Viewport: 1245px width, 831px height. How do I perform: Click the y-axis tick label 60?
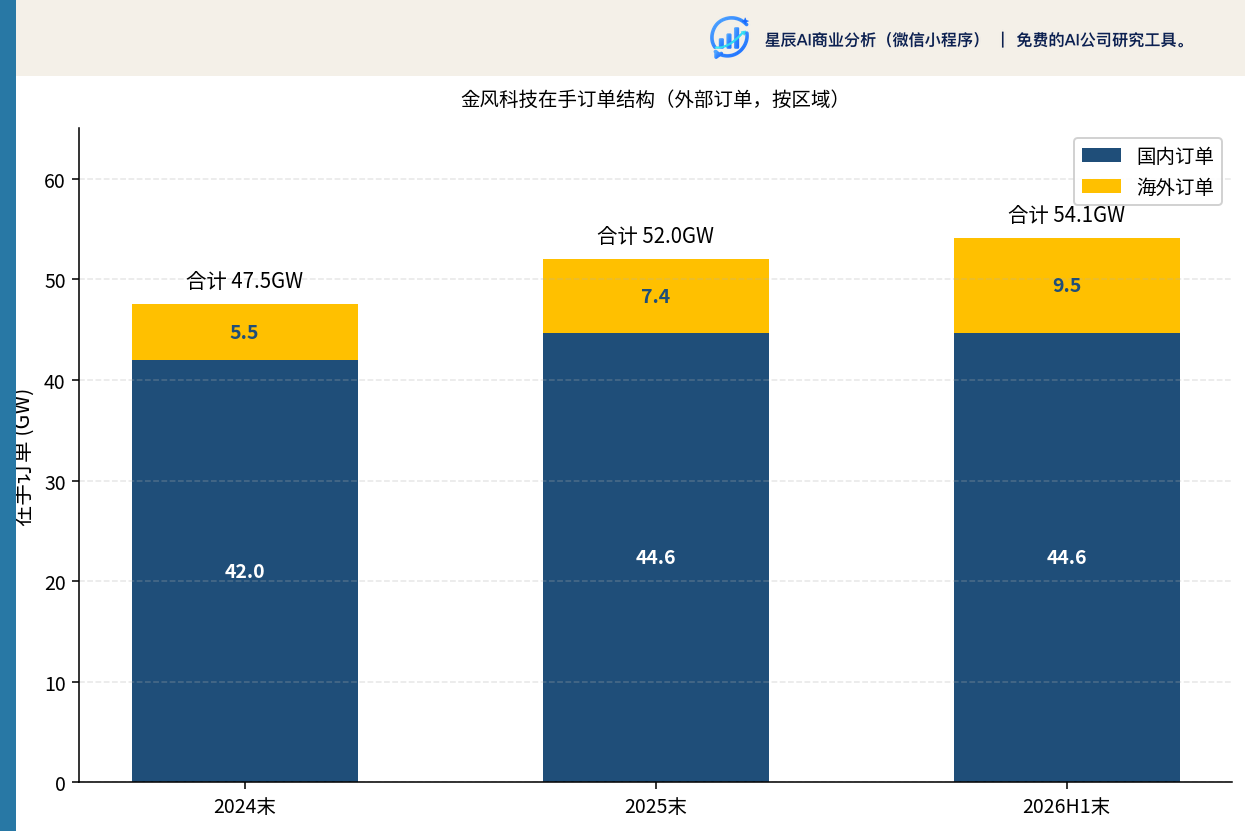[54, 180]
